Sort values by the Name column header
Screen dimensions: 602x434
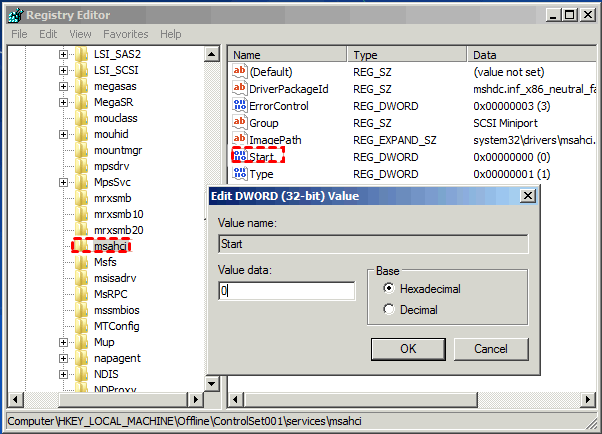click(288, 55)
